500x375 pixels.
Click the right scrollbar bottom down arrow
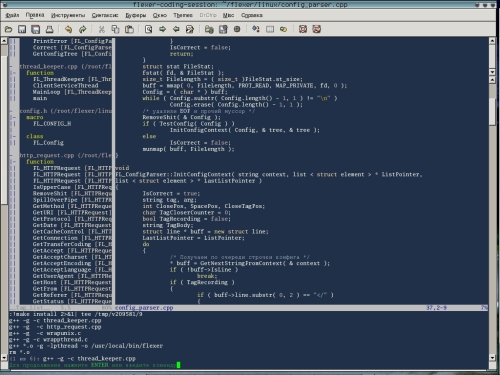[492, 358]
